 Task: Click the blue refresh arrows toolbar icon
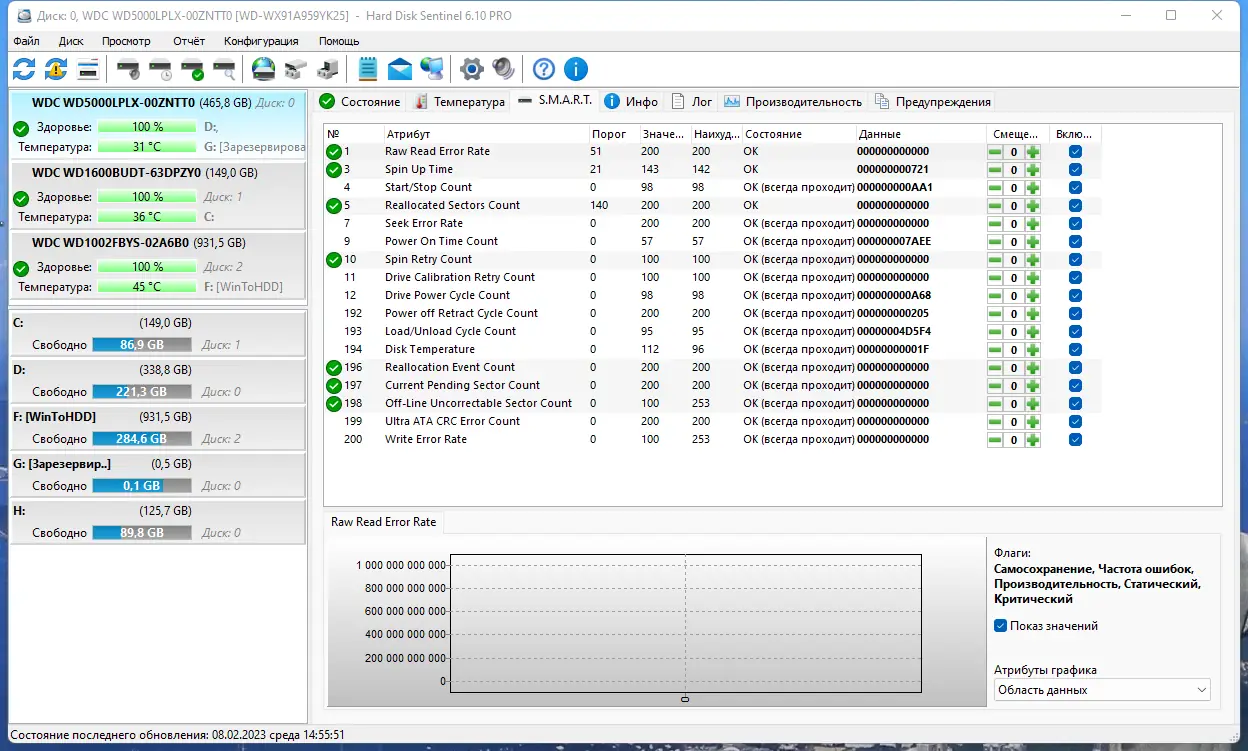(x=24, y=69)
